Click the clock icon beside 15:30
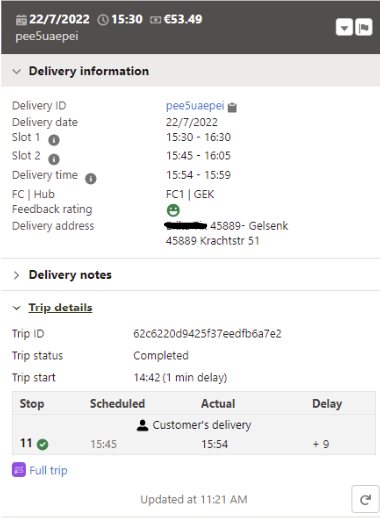 (x=103, y=20)
